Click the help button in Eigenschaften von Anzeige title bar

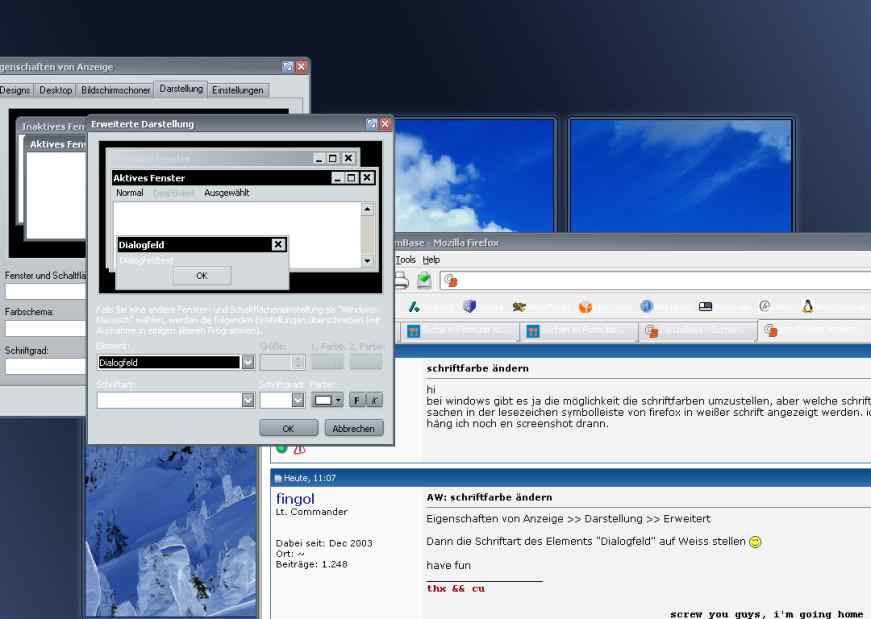click(288, 67)
